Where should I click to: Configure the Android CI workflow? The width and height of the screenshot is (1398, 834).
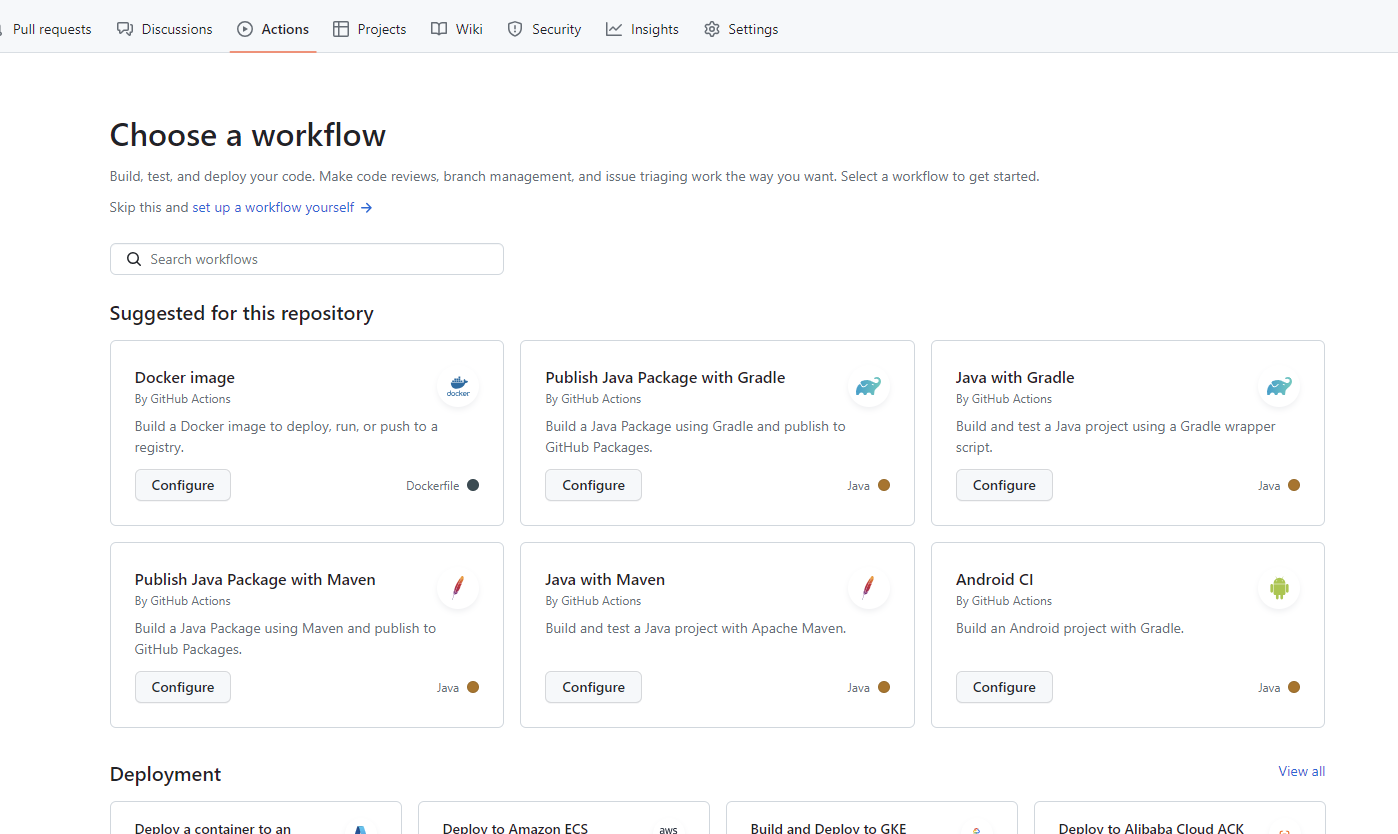coord(1004,687)
